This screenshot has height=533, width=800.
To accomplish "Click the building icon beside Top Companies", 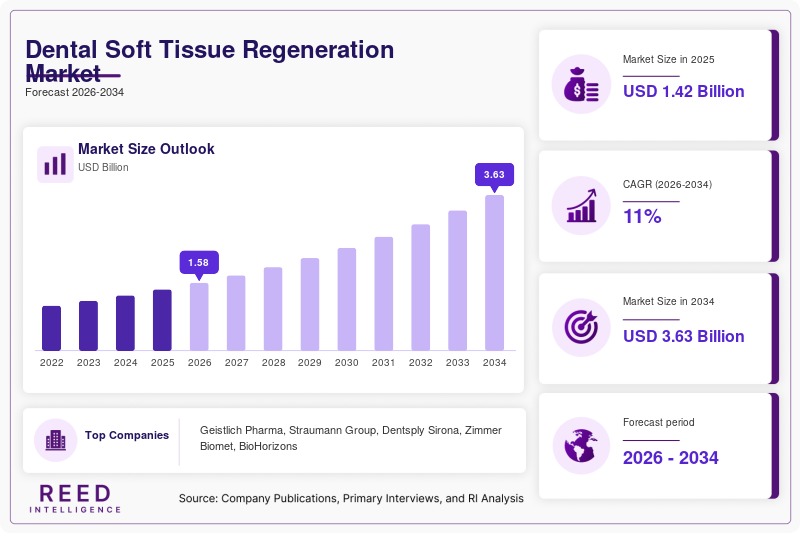I will (56, 440).
